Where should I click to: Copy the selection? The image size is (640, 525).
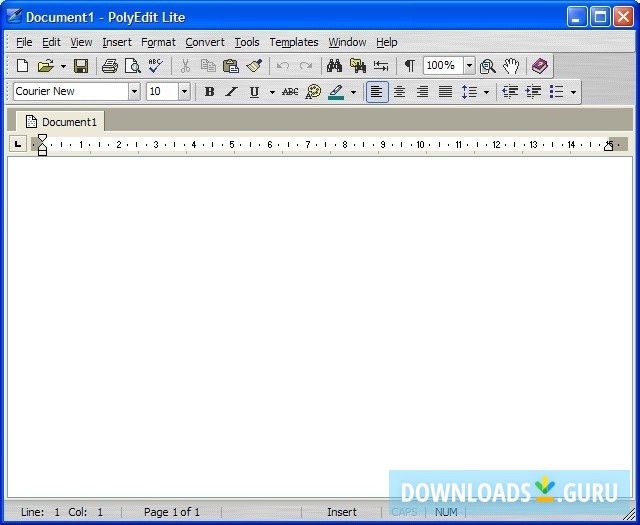208,66
